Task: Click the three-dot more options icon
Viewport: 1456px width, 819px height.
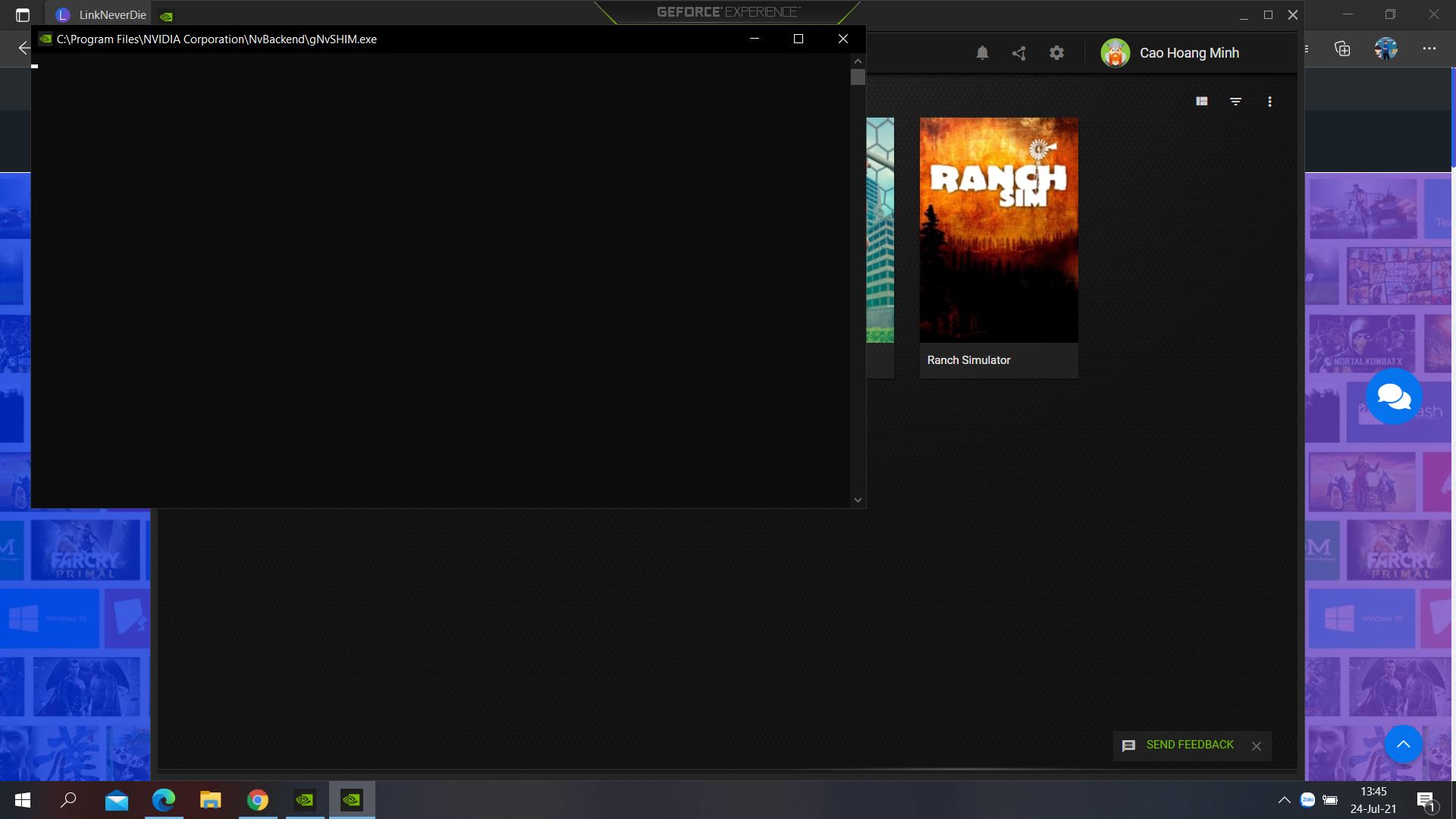Action: (x=1271, y=101)
